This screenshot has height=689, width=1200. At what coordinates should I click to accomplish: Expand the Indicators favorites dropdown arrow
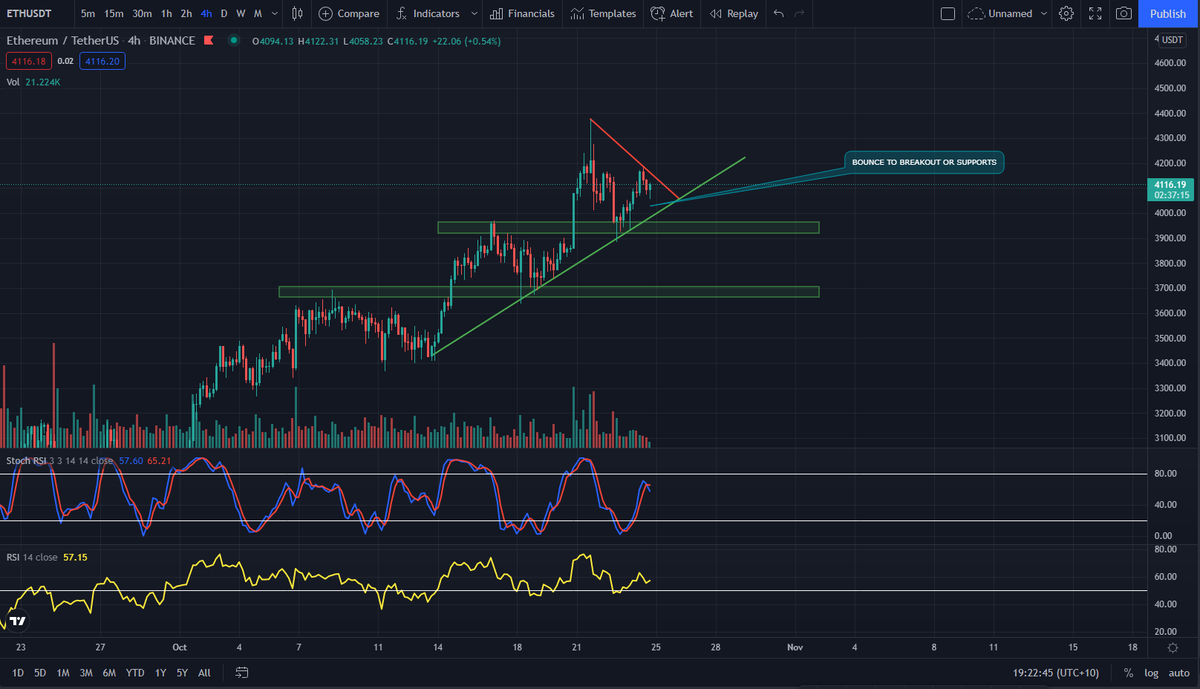point(473,14)
